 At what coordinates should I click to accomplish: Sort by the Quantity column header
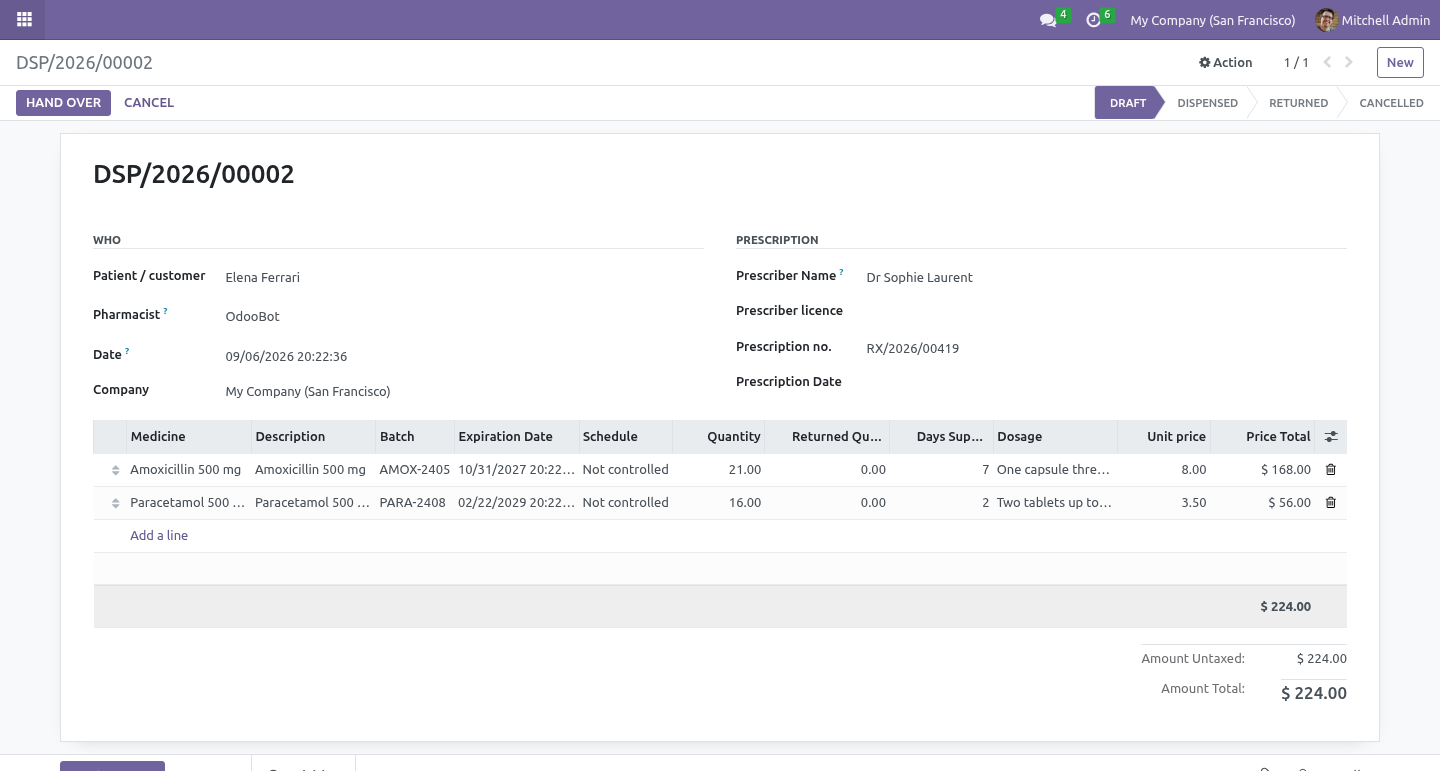pyautogui.click(x=720, y=437)
